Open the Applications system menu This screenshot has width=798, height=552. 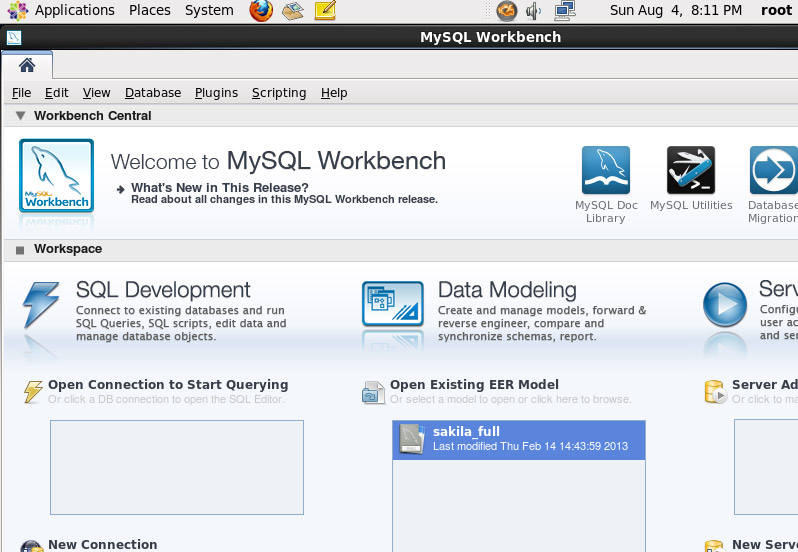[x=75, y=10]
